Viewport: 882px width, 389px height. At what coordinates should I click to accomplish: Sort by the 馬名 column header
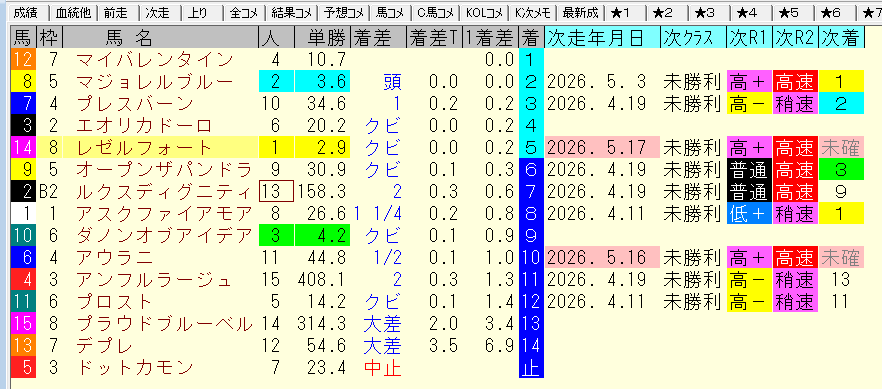tap(161, 37)
